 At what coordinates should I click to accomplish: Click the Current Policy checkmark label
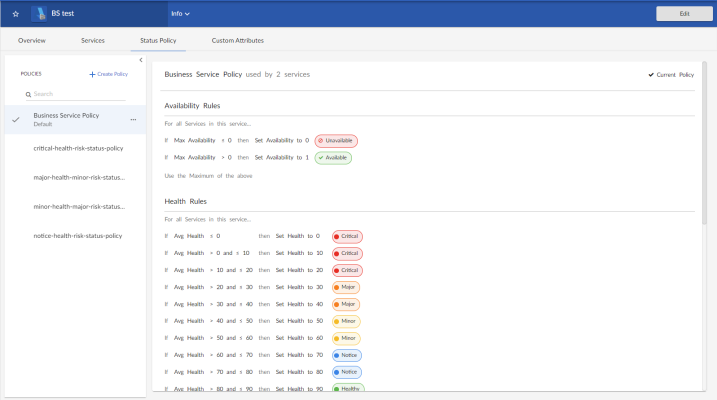(x=671, y=75)
